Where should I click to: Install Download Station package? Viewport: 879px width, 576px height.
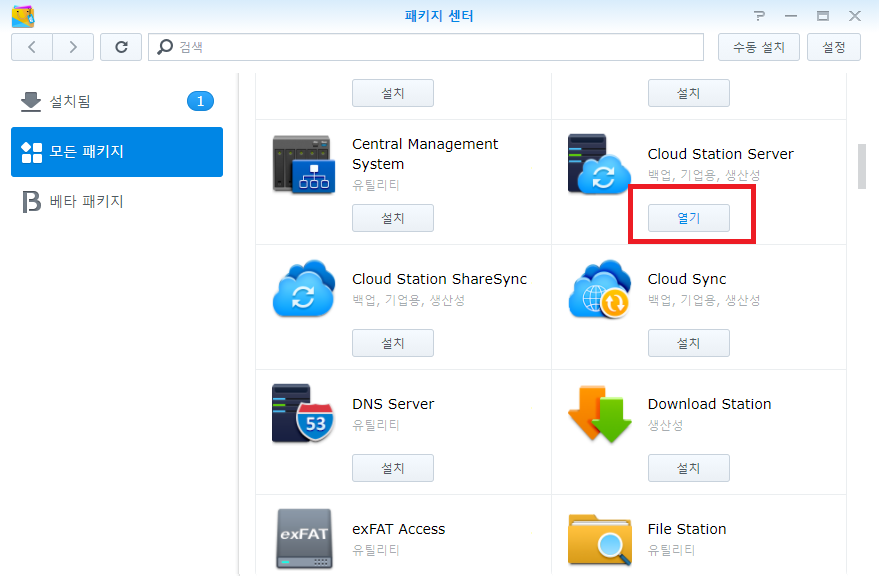689,468
